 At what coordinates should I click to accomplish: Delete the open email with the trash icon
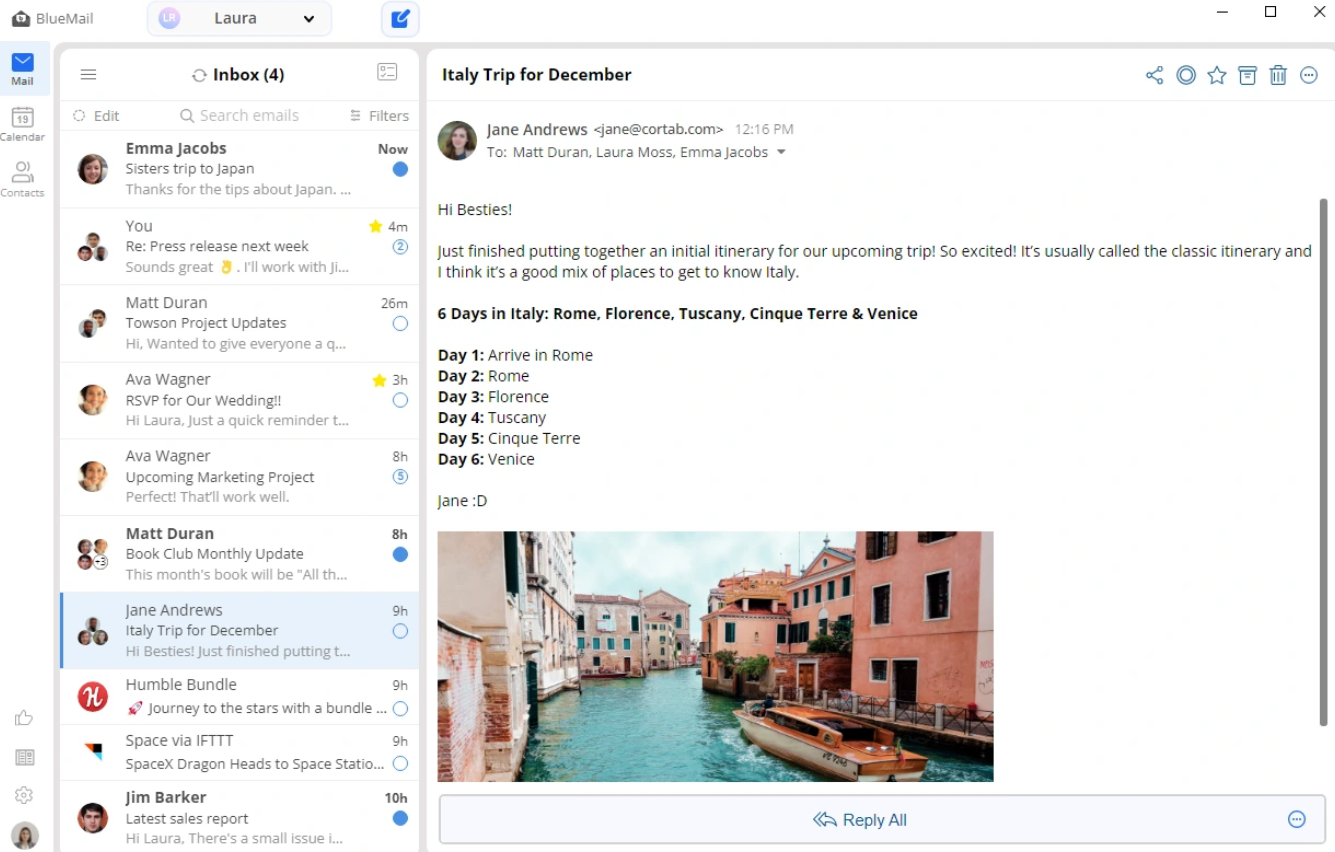coord(1278,74)
